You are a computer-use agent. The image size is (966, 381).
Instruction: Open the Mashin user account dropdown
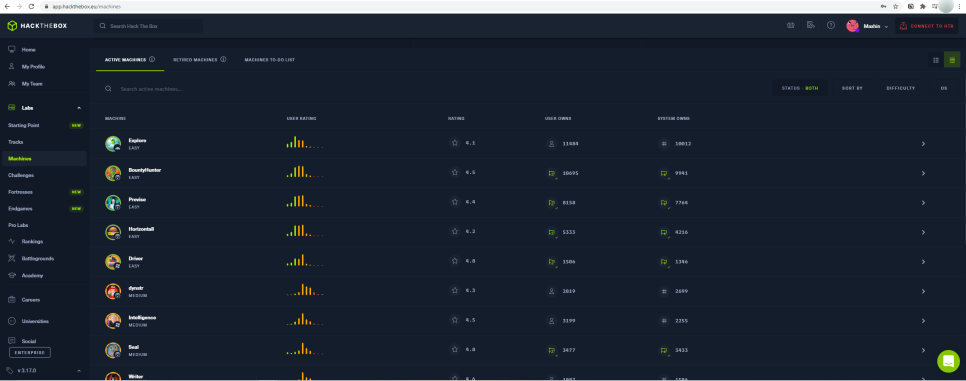[x=867, y=26]
